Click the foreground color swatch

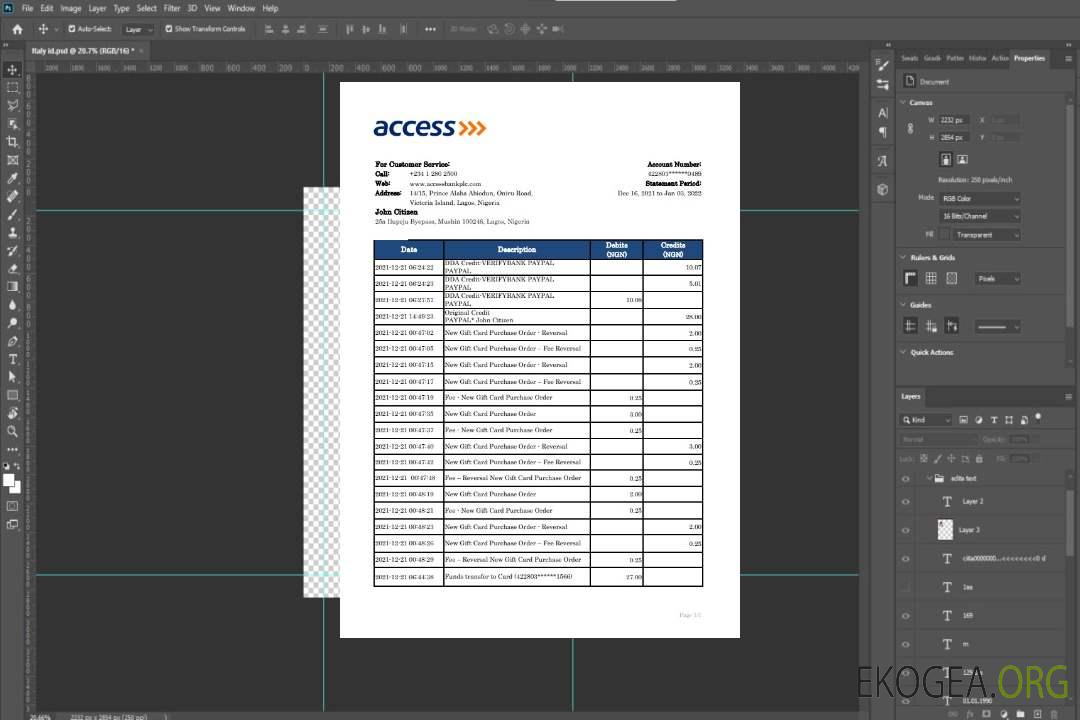[x=9, y=481]
